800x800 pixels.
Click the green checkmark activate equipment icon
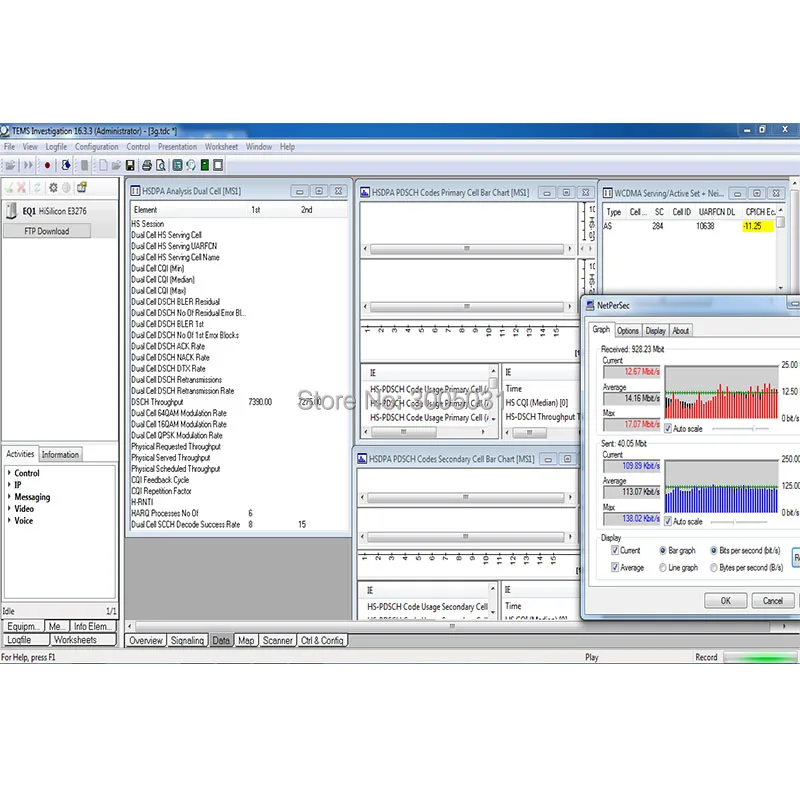(x=9, y=188)
